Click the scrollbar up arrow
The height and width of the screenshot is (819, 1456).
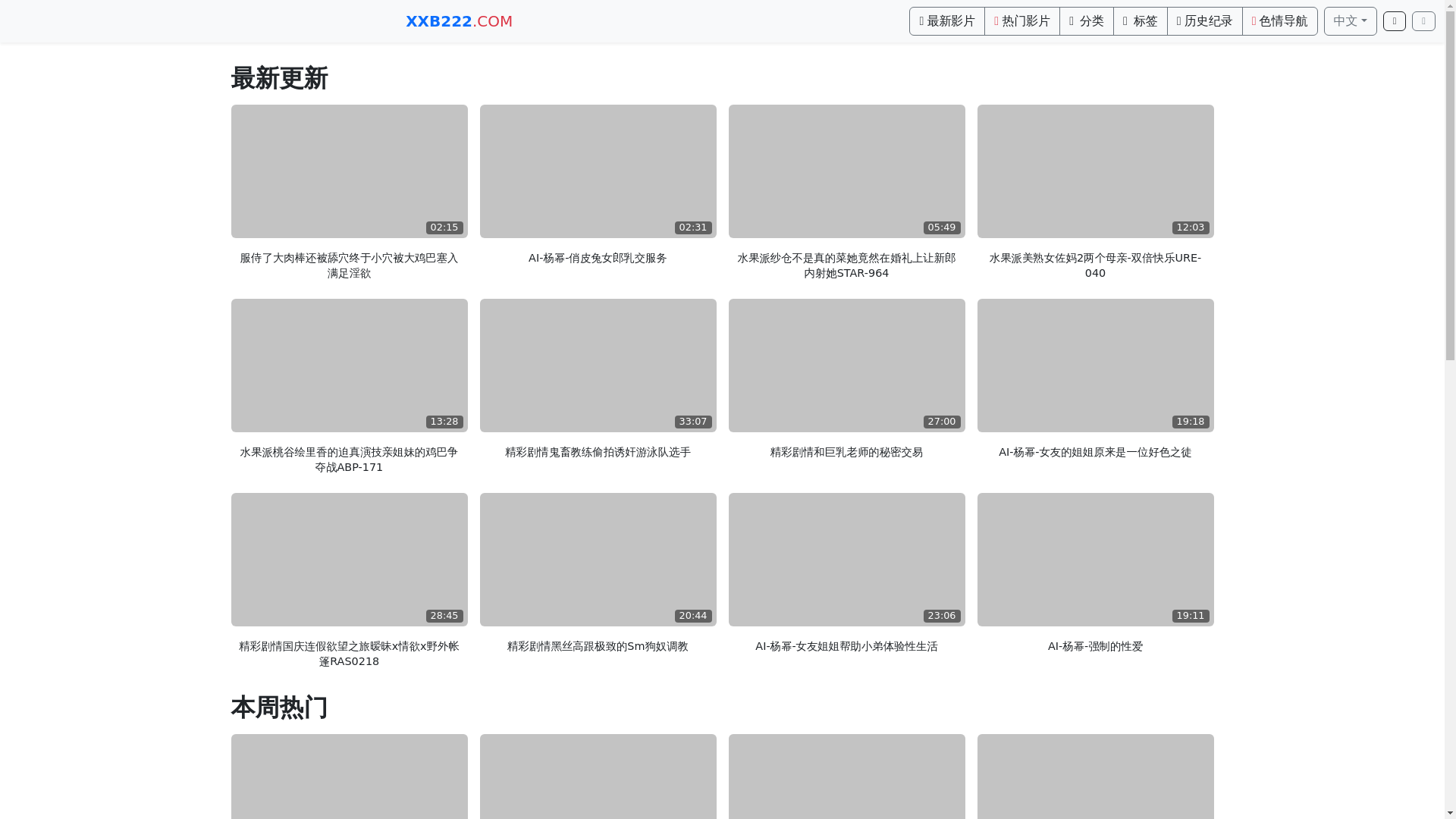1450,5
